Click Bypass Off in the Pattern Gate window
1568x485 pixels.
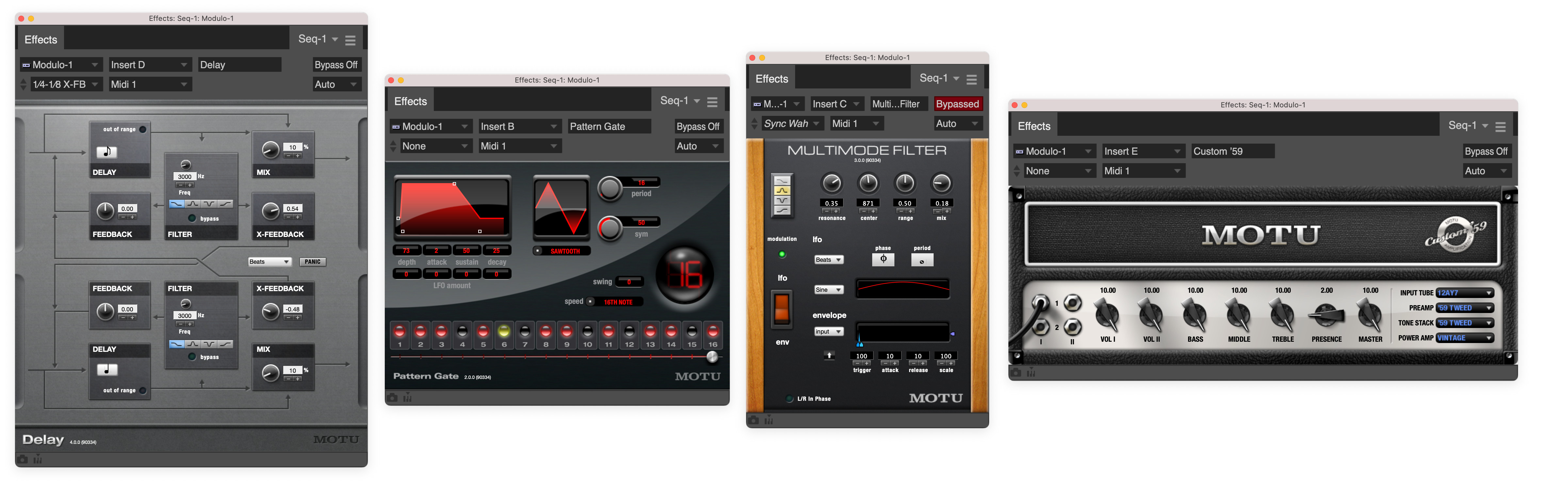pyautogui.click(x=698, y=127)
